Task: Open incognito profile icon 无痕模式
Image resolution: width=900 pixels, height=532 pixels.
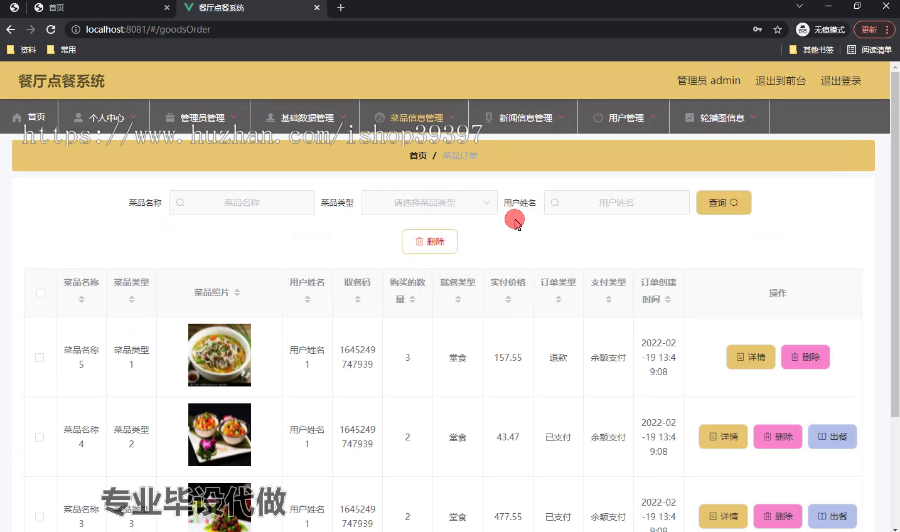Action: point(820,29)
